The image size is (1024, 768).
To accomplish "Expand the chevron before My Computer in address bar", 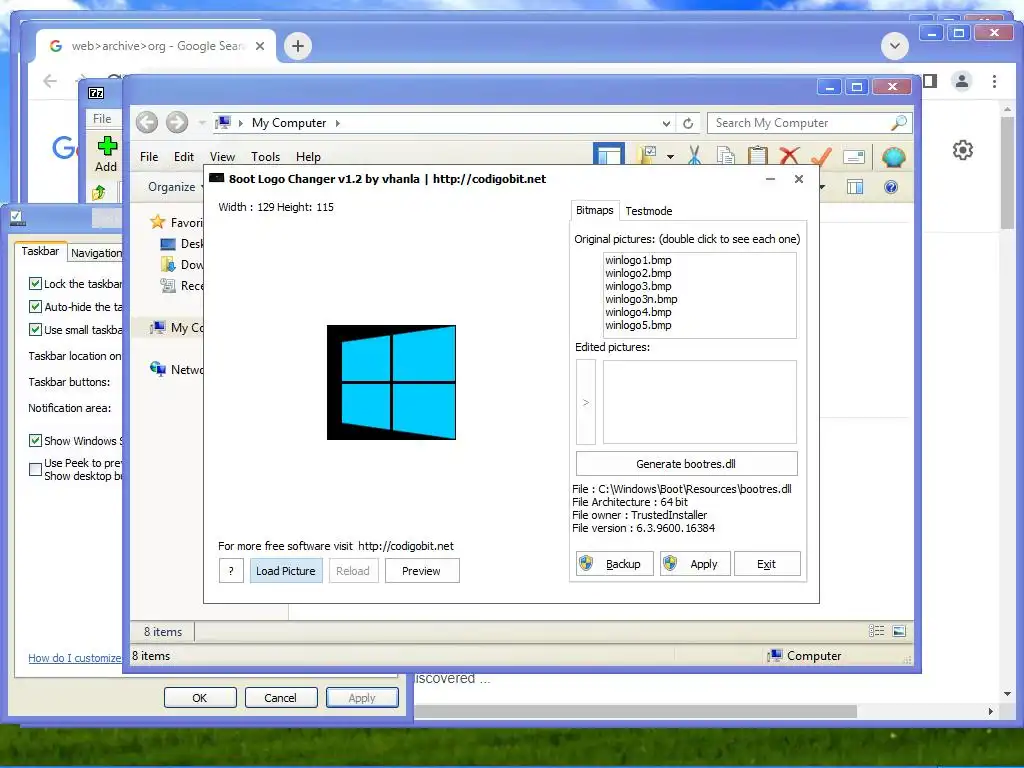I will (x=240, y=123).
